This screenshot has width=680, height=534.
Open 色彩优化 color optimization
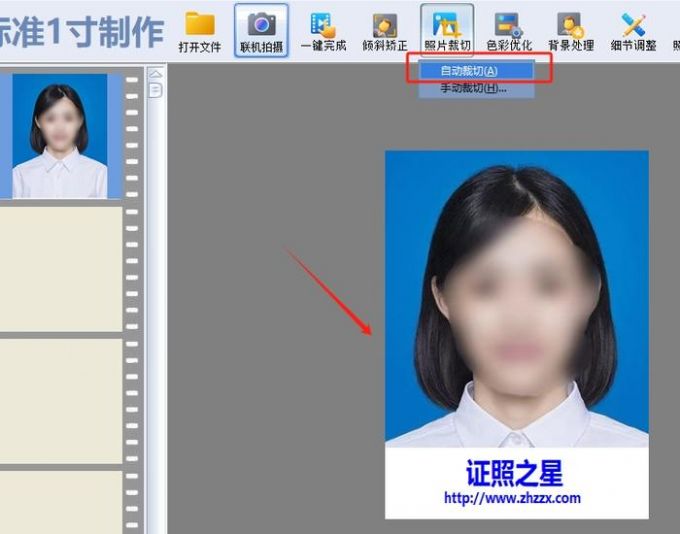[x=508, y=30]
